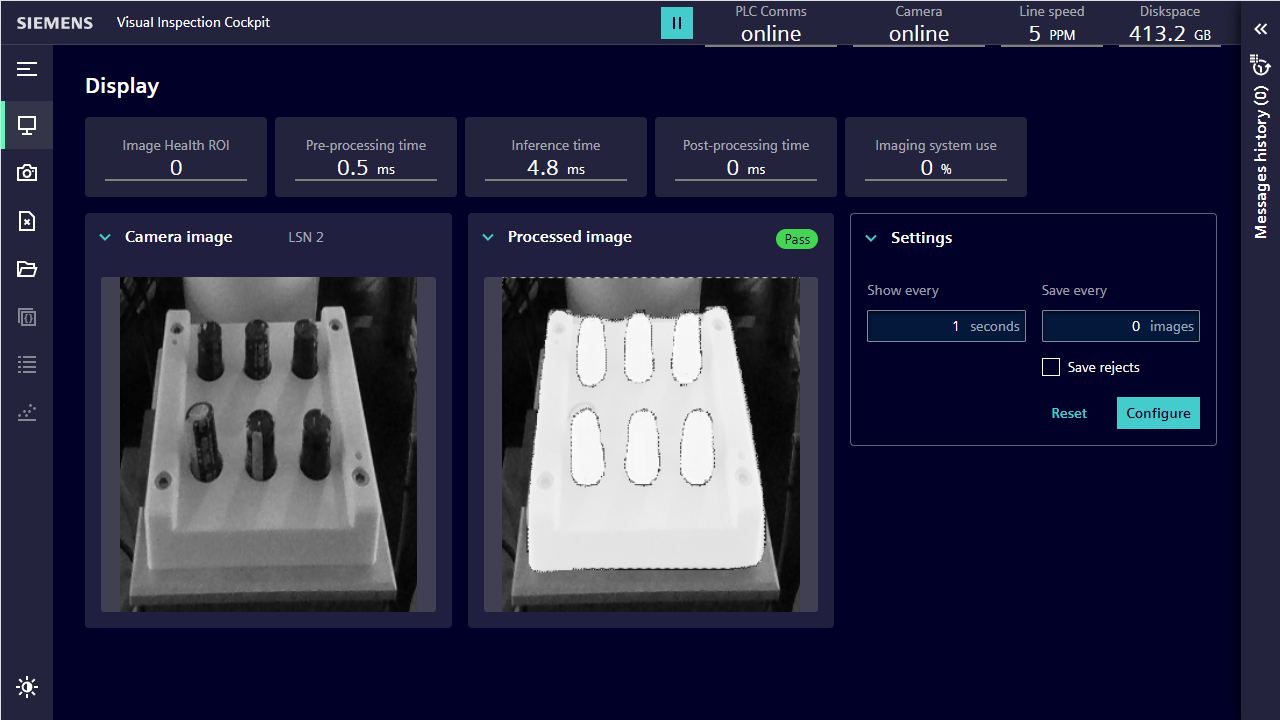
Task: Select the camera capture icon in the sidebar
Action: 26,173
